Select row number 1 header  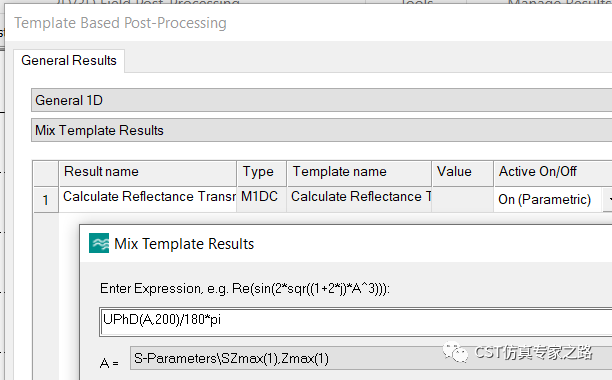[46, 200]
